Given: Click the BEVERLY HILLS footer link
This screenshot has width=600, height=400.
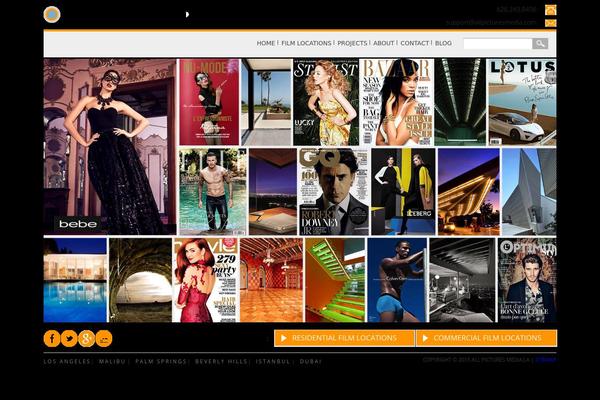Looking at the screenshot, I should click(x=221, y=361).
